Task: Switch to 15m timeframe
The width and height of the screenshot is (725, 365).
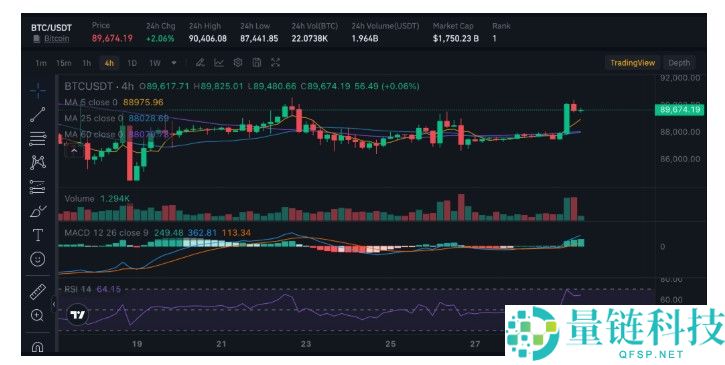Action: (x=63, y=63)
